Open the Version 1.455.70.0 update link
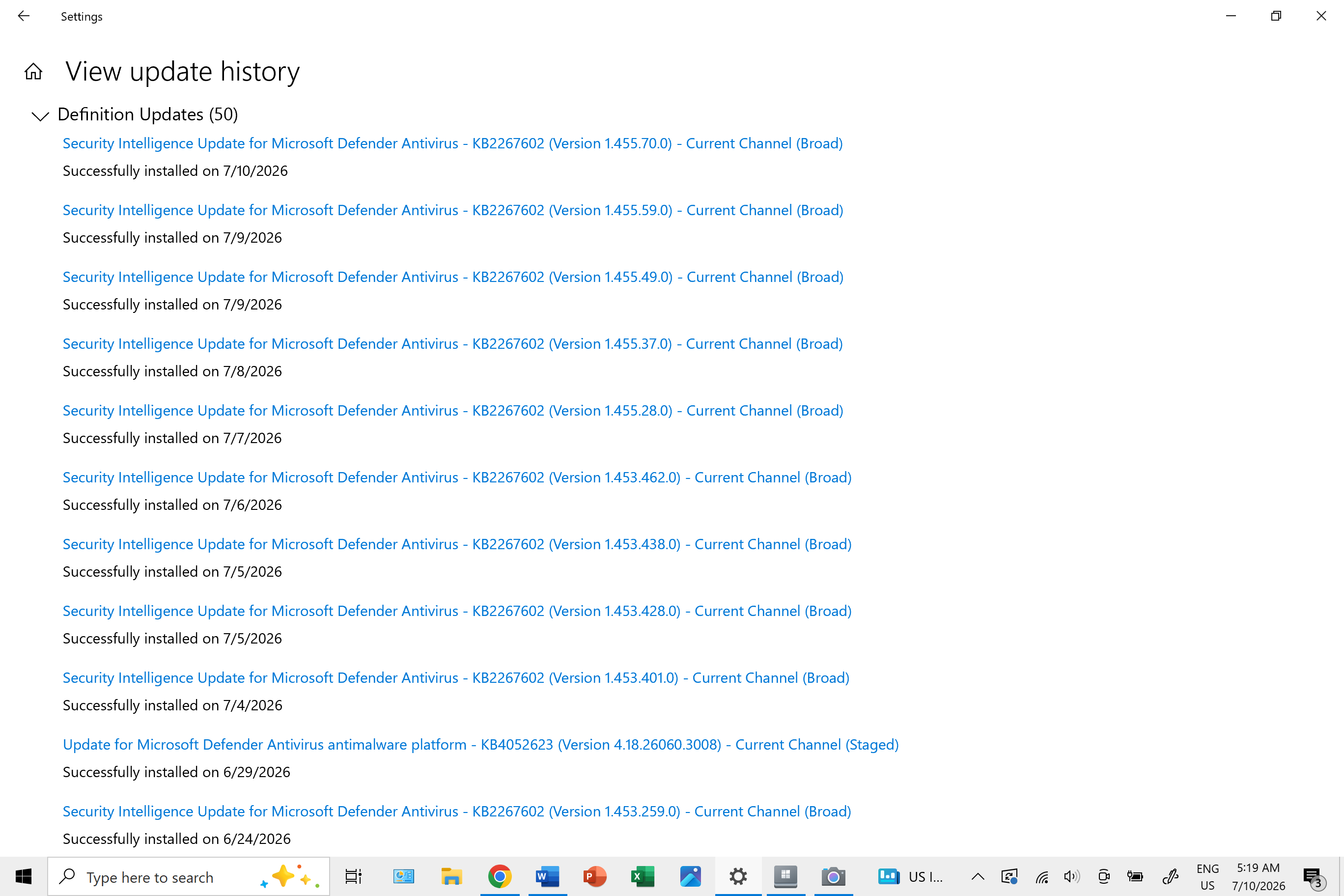The width and height of the screenshot is (1344, 896). coord(452,143)
